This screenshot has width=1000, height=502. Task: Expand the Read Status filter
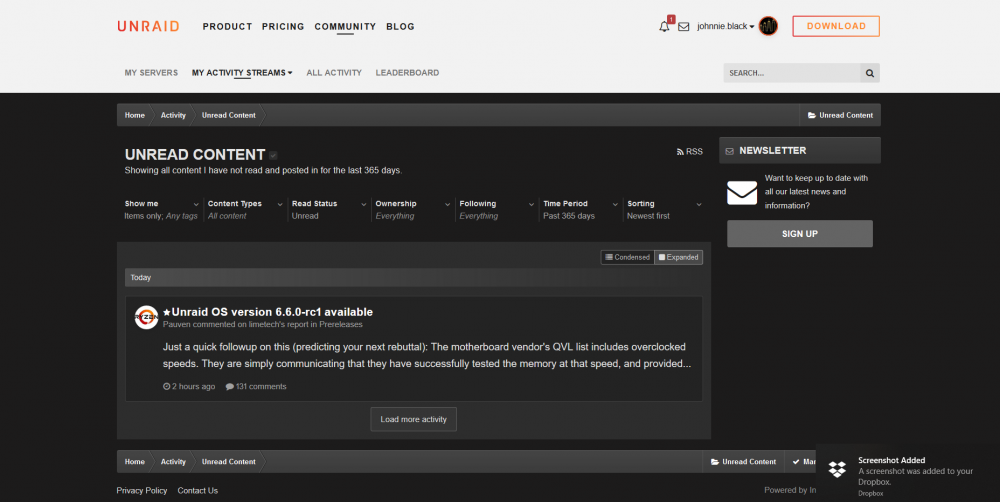point(329,209)
